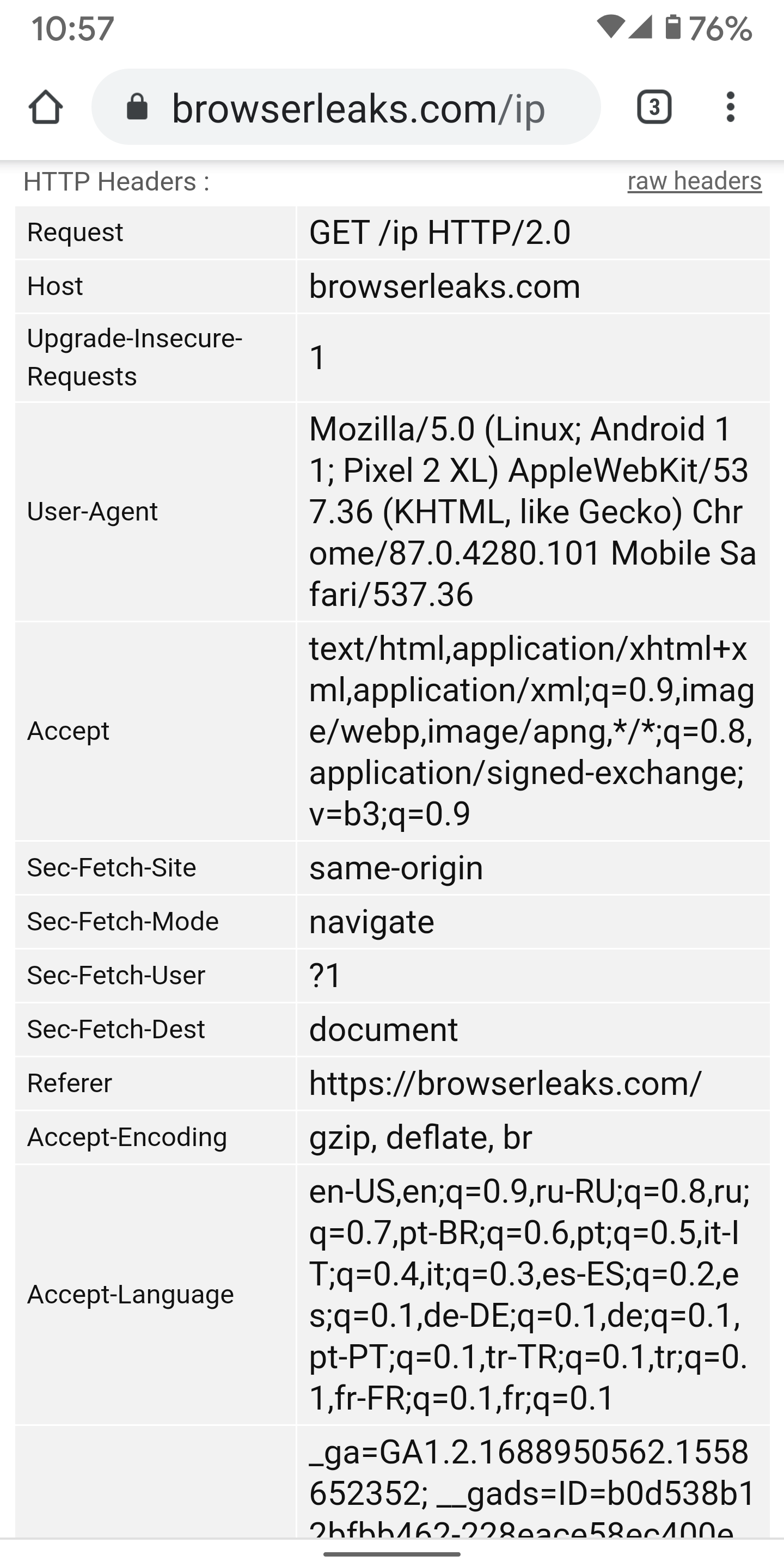Viewport: 784px width, 1568px height.
Task: Tap the GET /ip HTTP/2.0 request value
Action: [439, 232]
